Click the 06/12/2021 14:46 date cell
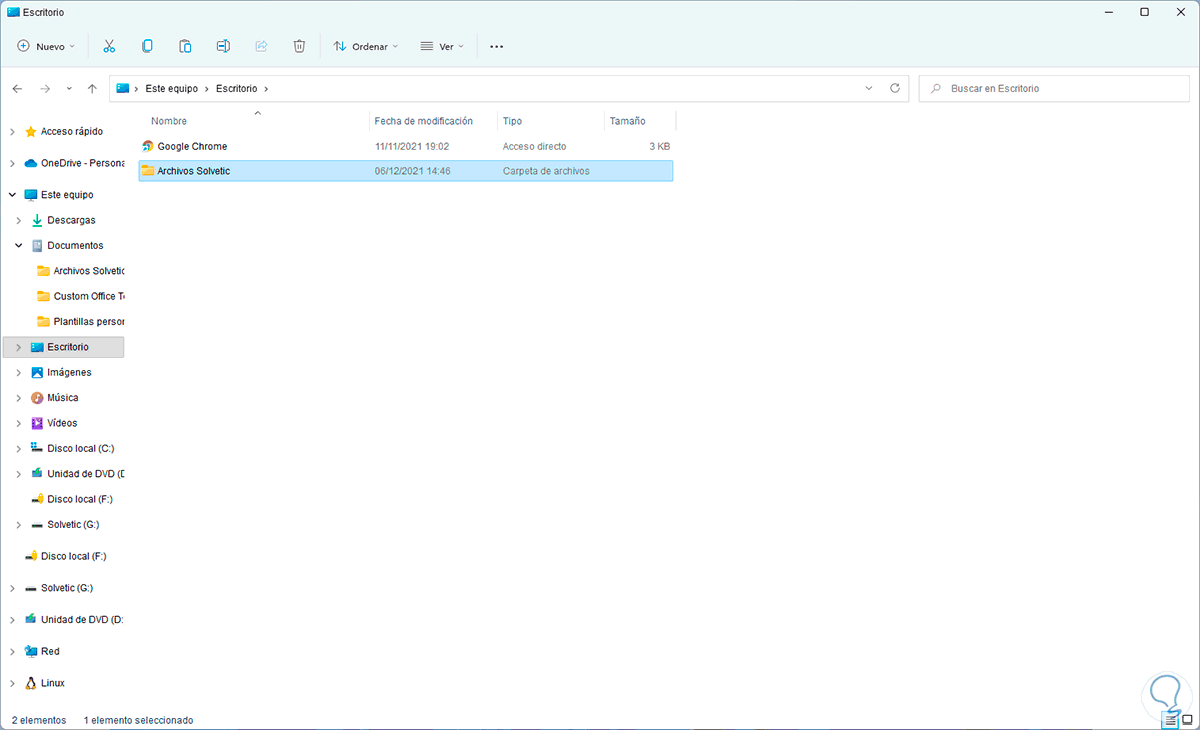The image size is (1200, 730). tap(412, 171)
